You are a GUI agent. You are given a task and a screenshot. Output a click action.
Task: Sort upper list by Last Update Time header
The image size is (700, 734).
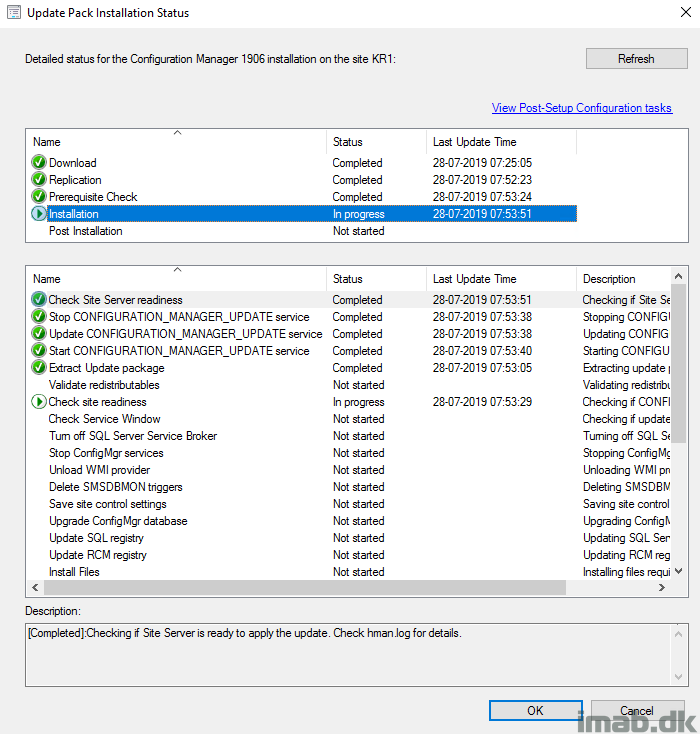(501, 142)
